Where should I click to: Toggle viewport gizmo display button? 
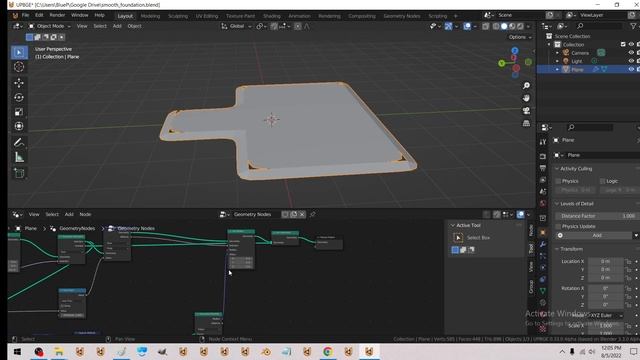[x=448, y=26]
